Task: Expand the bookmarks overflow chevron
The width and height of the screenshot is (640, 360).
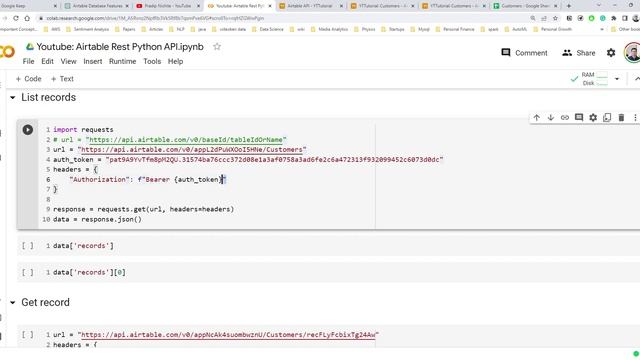Action: tap(602, 29)
